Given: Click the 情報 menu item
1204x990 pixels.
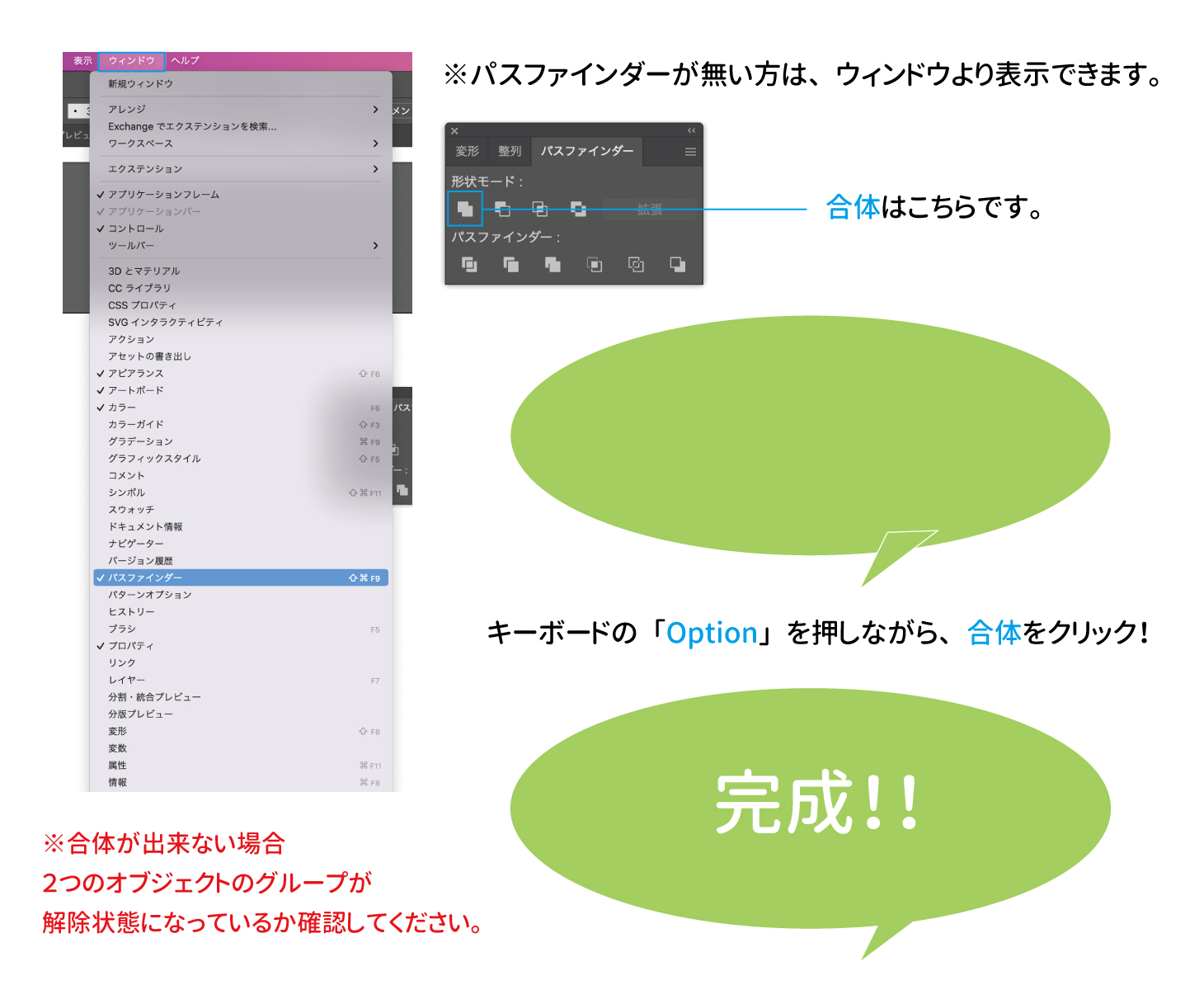Looking at the screenshot, I should (241, 783).
